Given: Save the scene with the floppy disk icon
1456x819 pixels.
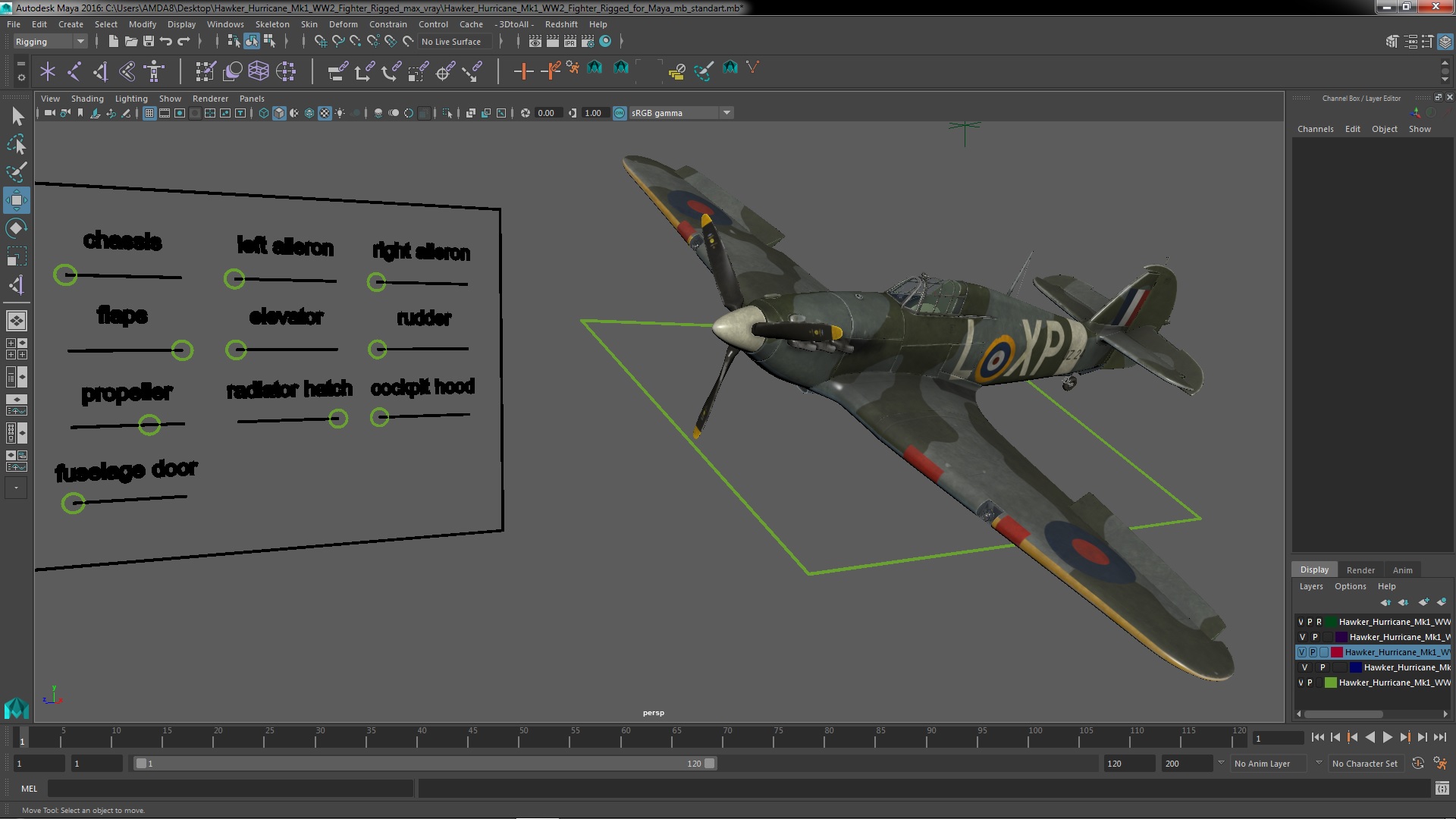Looking at the screenshot, I should pos(149,42).
